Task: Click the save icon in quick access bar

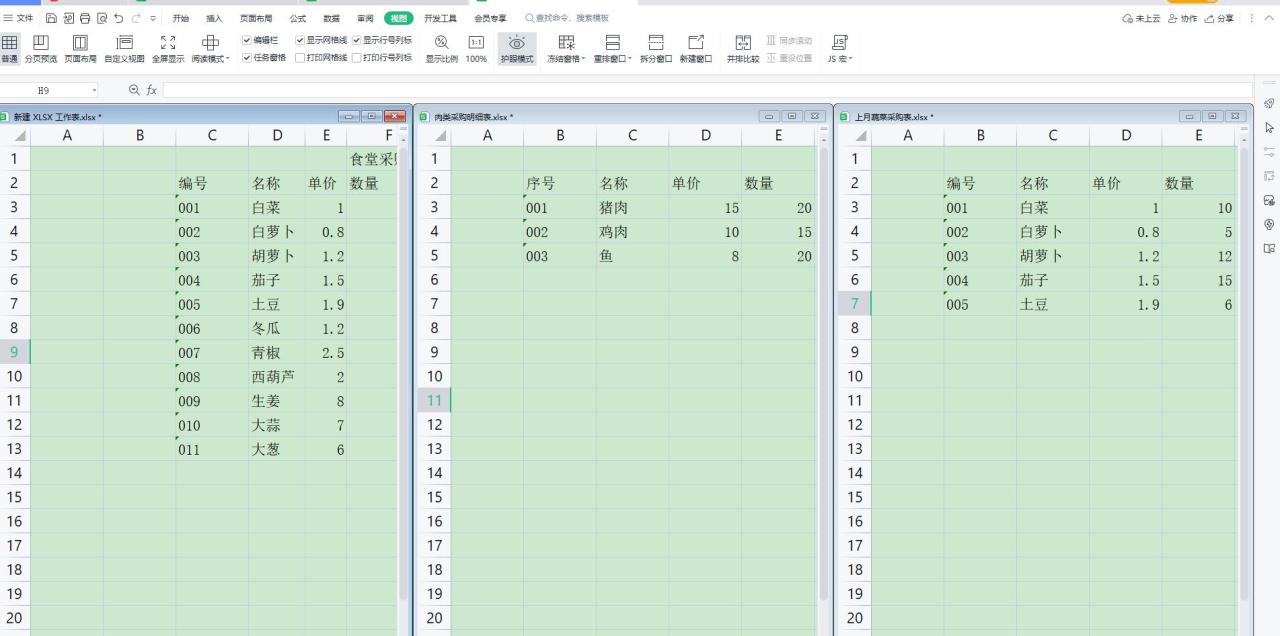Action: [x=51, y=18]
